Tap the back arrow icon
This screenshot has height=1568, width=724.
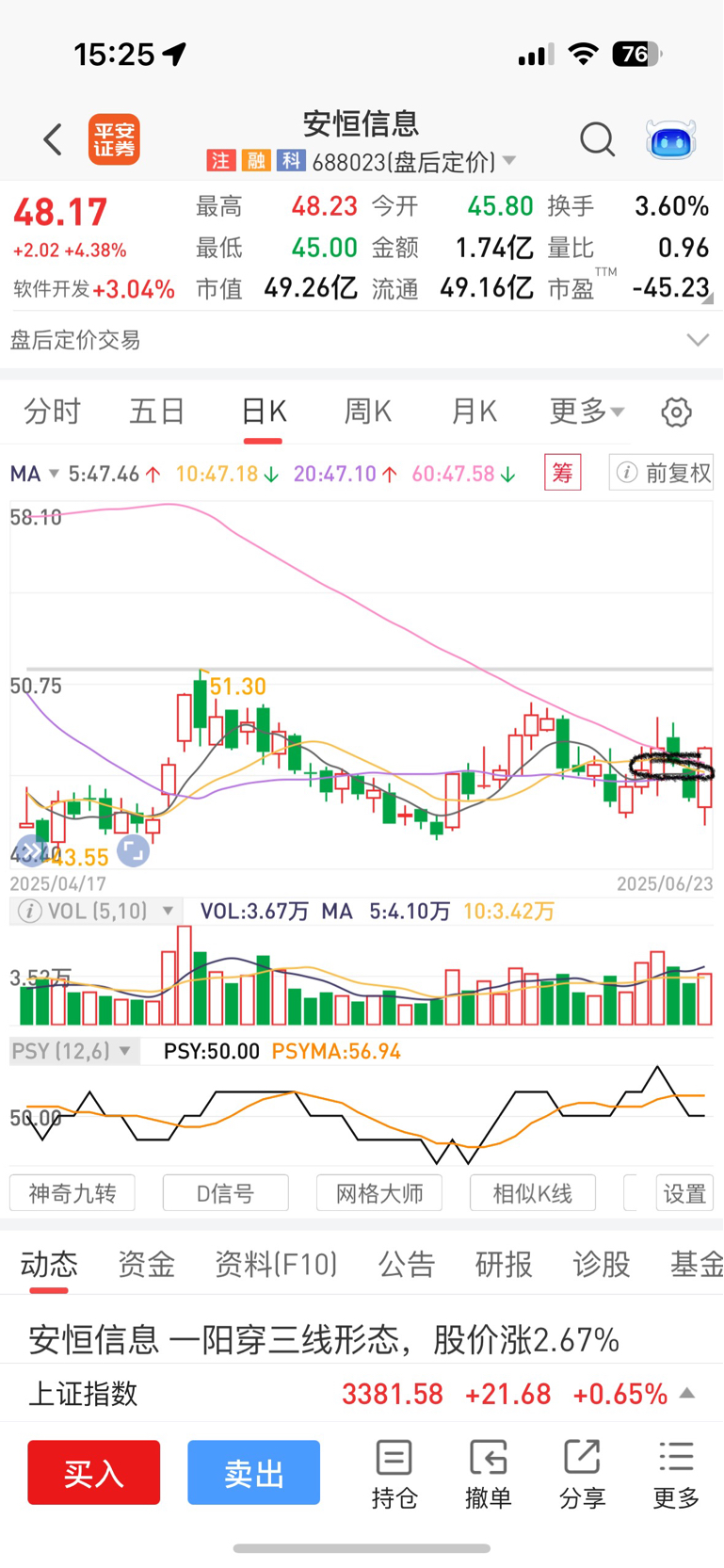[53, 139]
